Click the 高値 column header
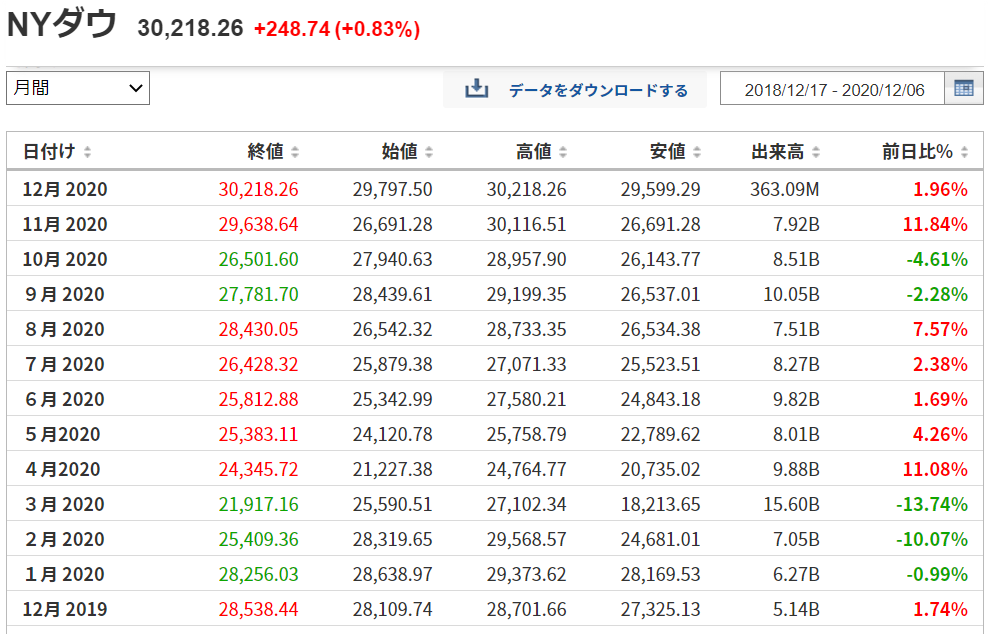 click(534, 152)
